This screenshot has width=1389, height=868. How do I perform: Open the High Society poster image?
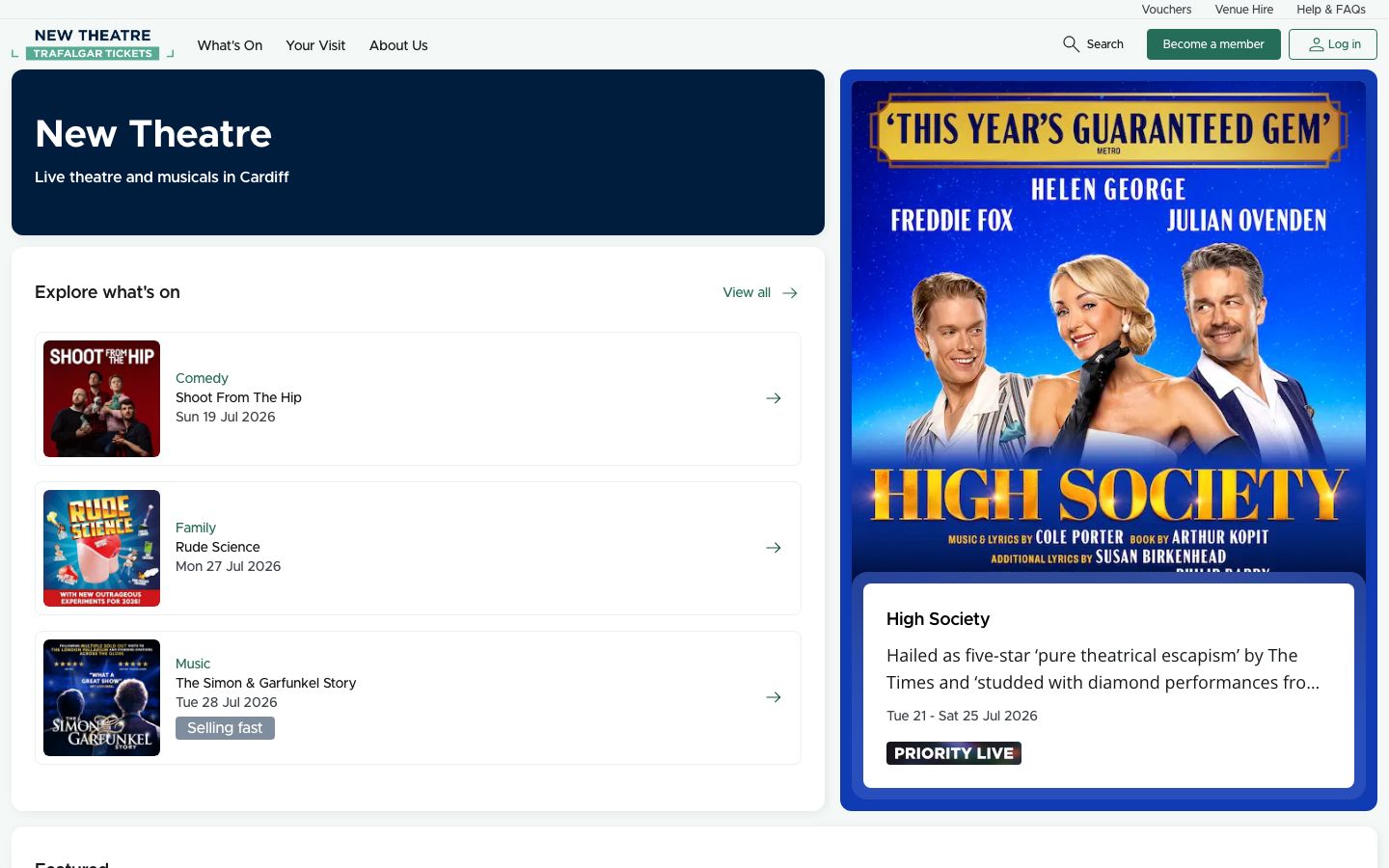click(1108, 328)
